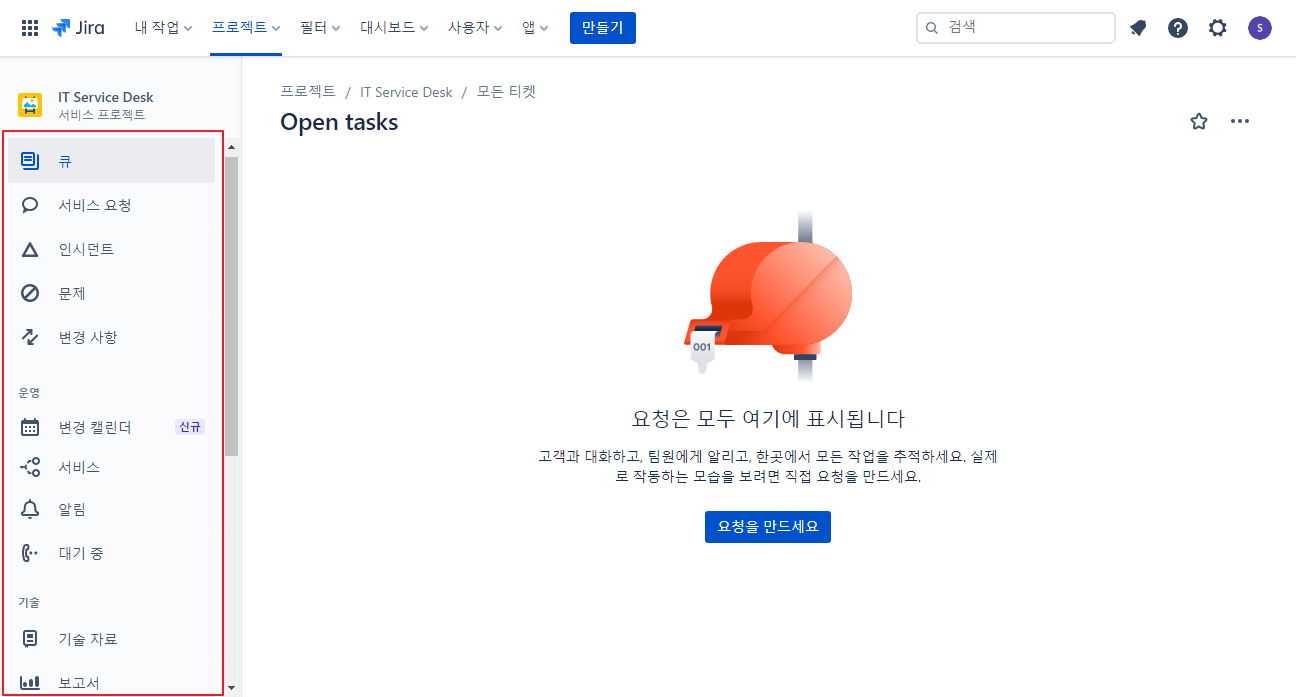This screenshot has height=697, width=1296.
Task: Click the 기술 자료 knowledge base icon
Action: [30, 639]
